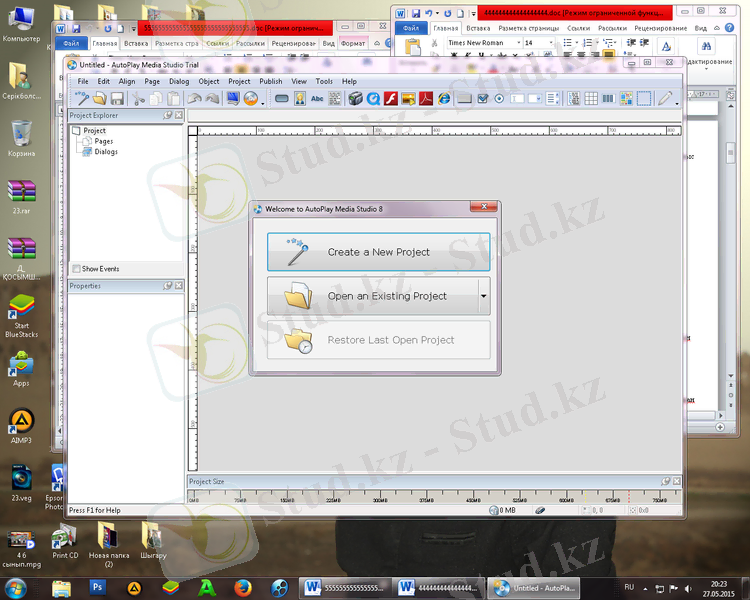Open the Dialog menu
The width and height of the screenshot is (750, 600).
point(179,81)
